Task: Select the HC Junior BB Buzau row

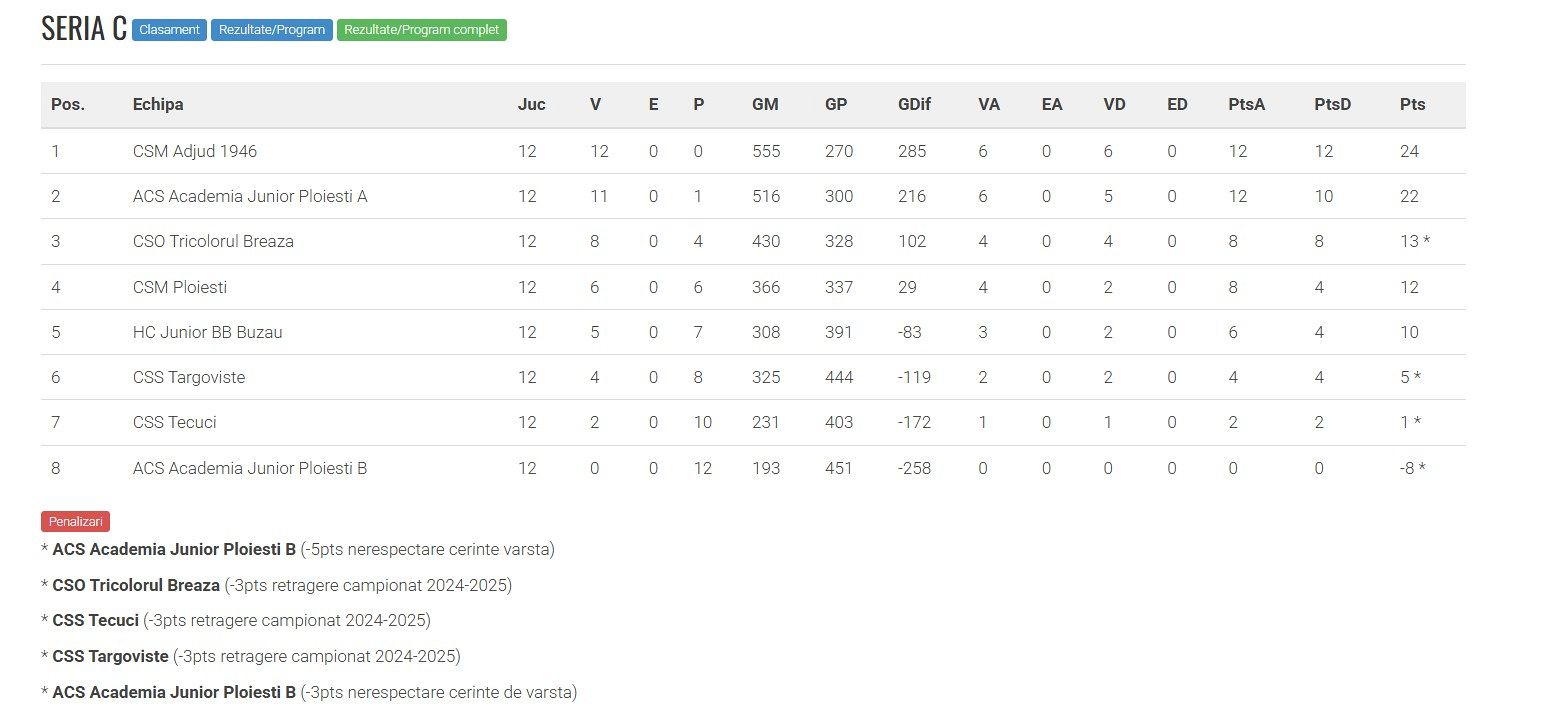Action: tap(207, 332)
